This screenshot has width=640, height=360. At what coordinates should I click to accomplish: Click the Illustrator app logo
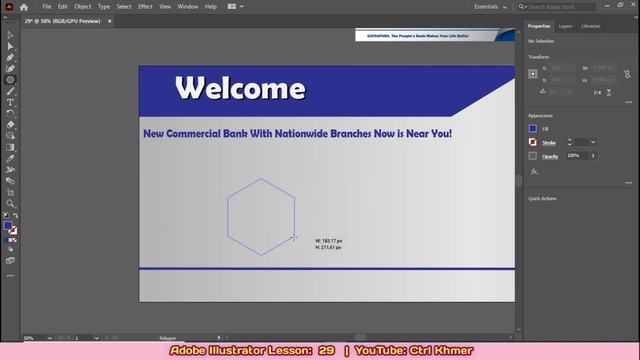(9, 7)
